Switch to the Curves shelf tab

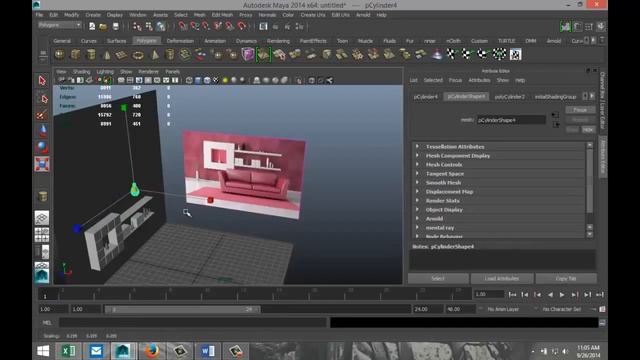coord(89,41)
